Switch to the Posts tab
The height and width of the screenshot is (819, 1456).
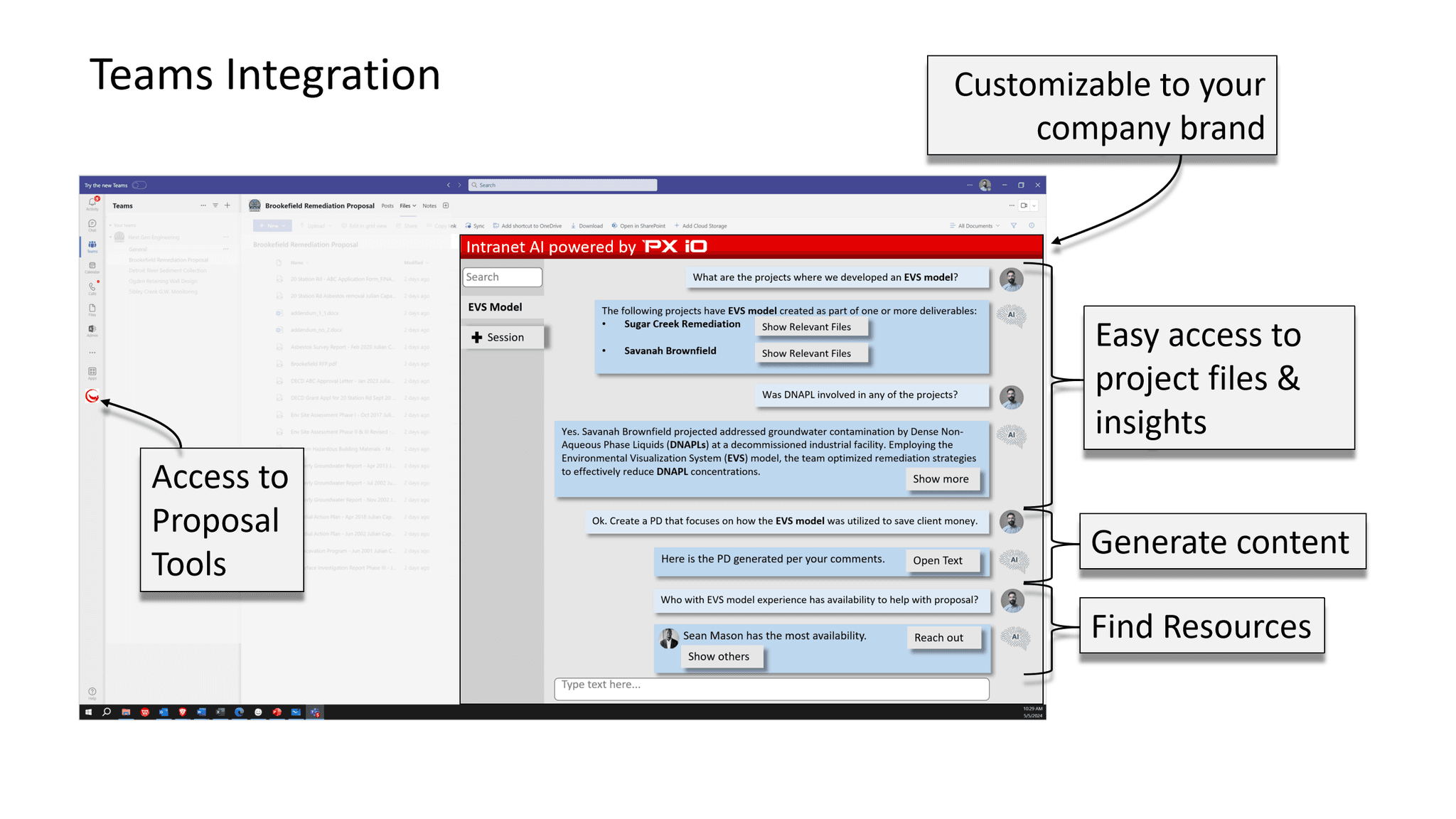(x=387, y=205)
